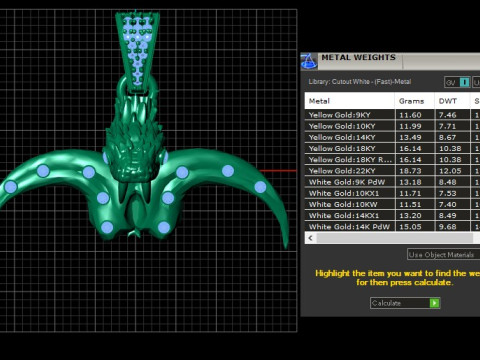The height and width of the screenshot is (360, 480).
Task: Click the 8.48 DWT cell
Action: pos(452,182)
